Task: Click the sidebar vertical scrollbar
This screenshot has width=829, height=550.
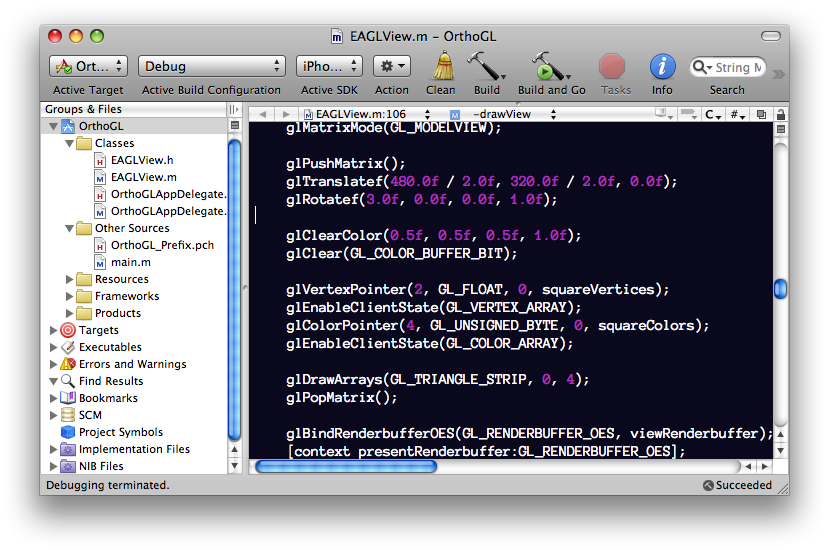Action: pos(235,290)
